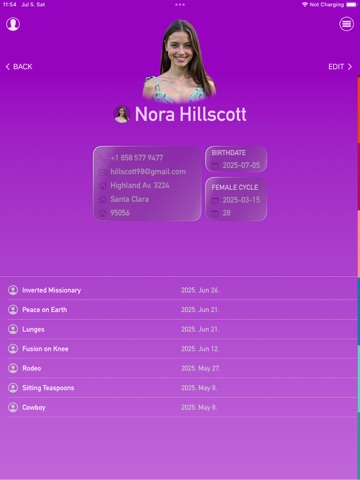Click the phone icon in contact card
Viewport: 360px width, 480px height.
pyautogui.click(x=103, y=158)
